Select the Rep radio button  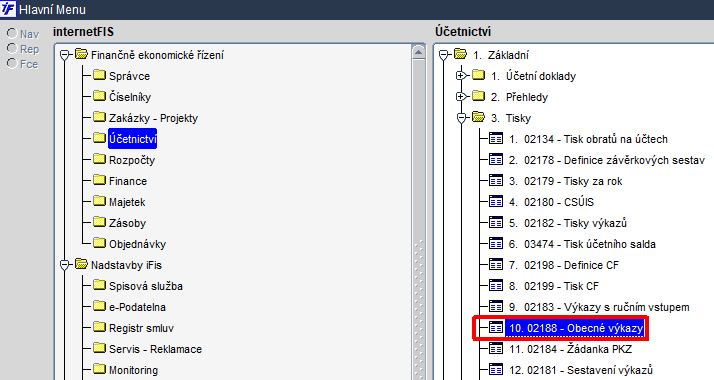[12, 49]
